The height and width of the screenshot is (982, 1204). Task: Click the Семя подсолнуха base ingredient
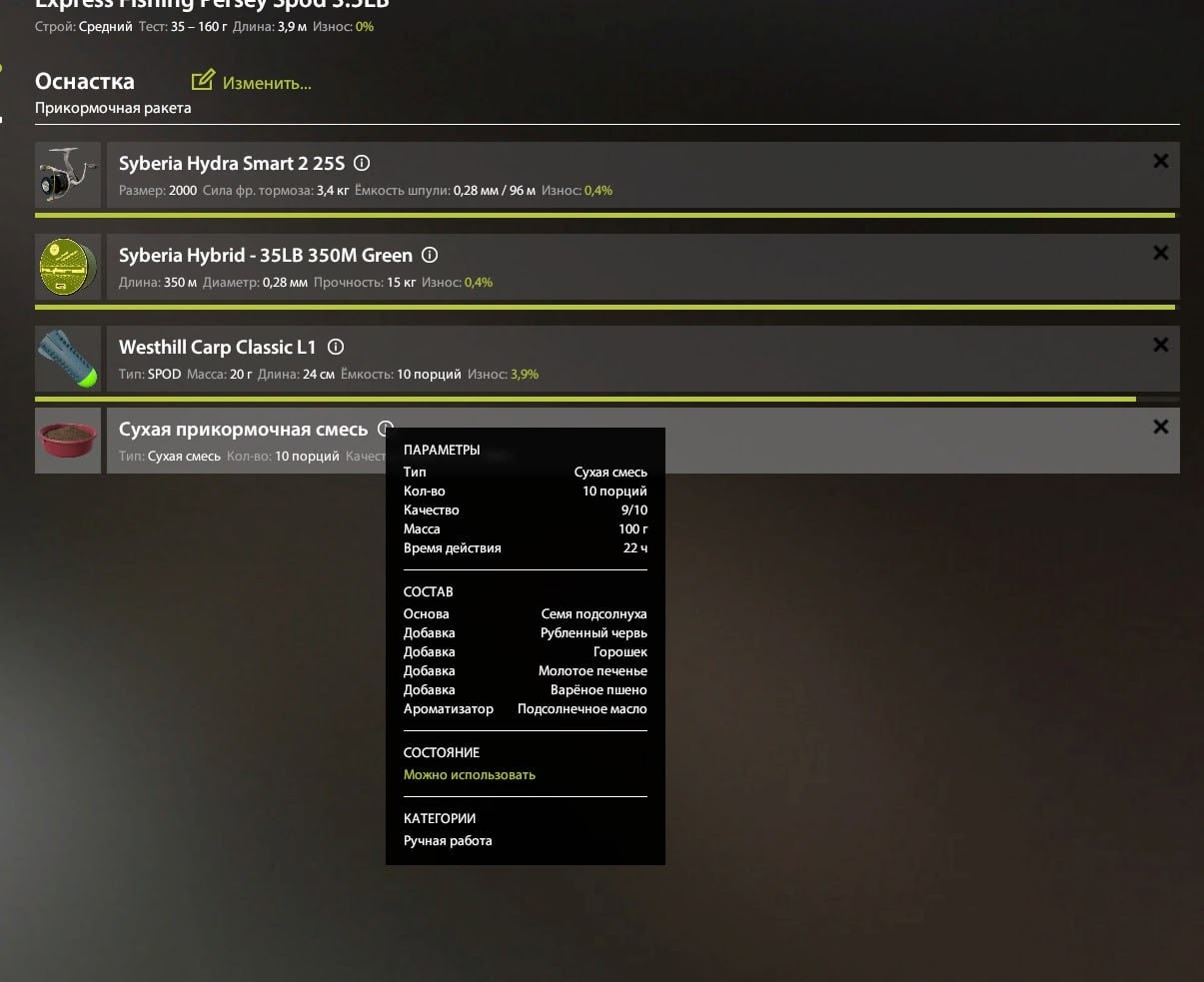pos(594,613)
